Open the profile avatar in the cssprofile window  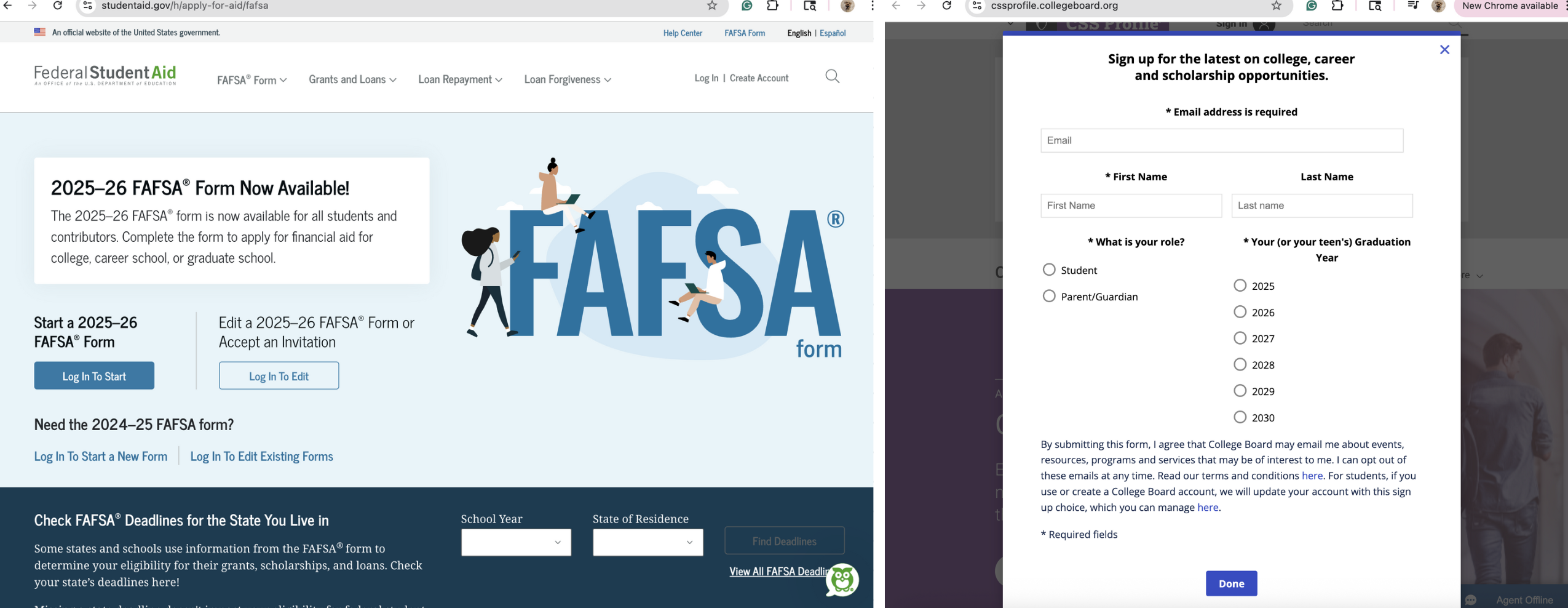[1438, 6]
